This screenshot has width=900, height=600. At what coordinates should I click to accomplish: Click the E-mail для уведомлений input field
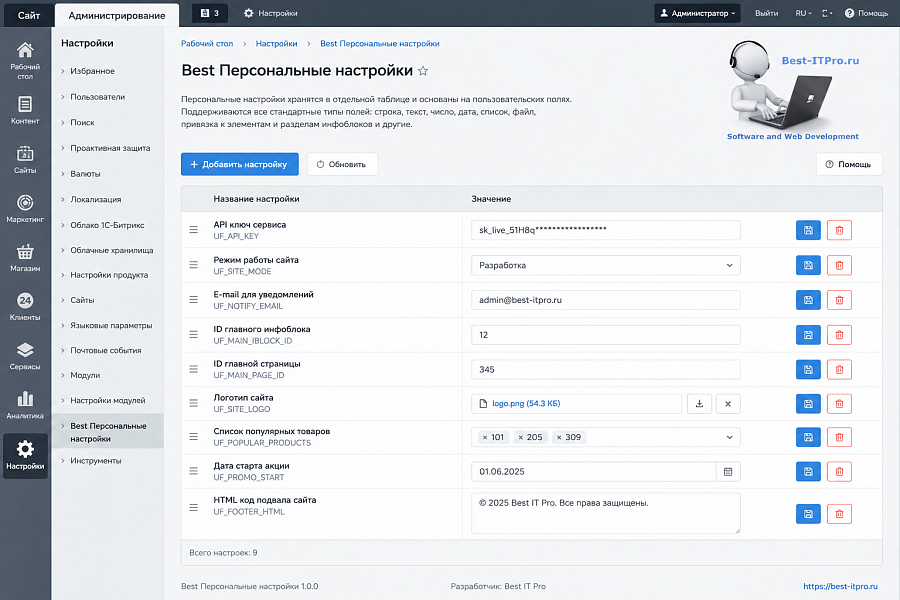click(606, 300)
